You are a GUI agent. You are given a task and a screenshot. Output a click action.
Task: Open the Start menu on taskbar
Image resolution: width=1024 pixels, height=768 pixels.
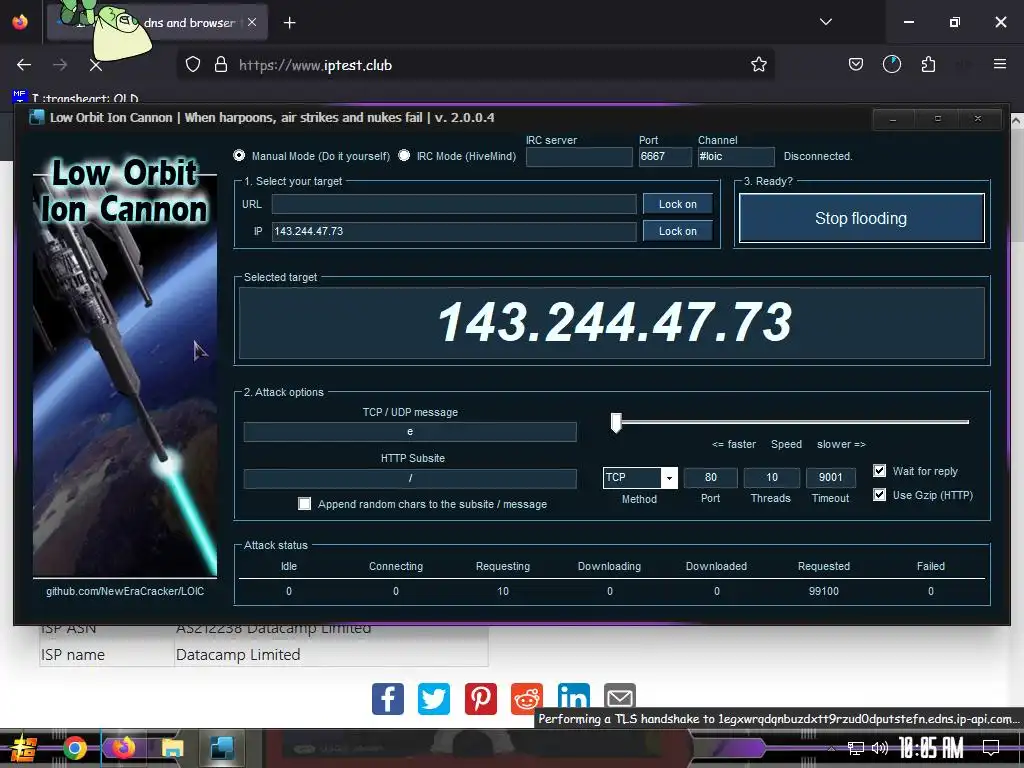(22, 748)
